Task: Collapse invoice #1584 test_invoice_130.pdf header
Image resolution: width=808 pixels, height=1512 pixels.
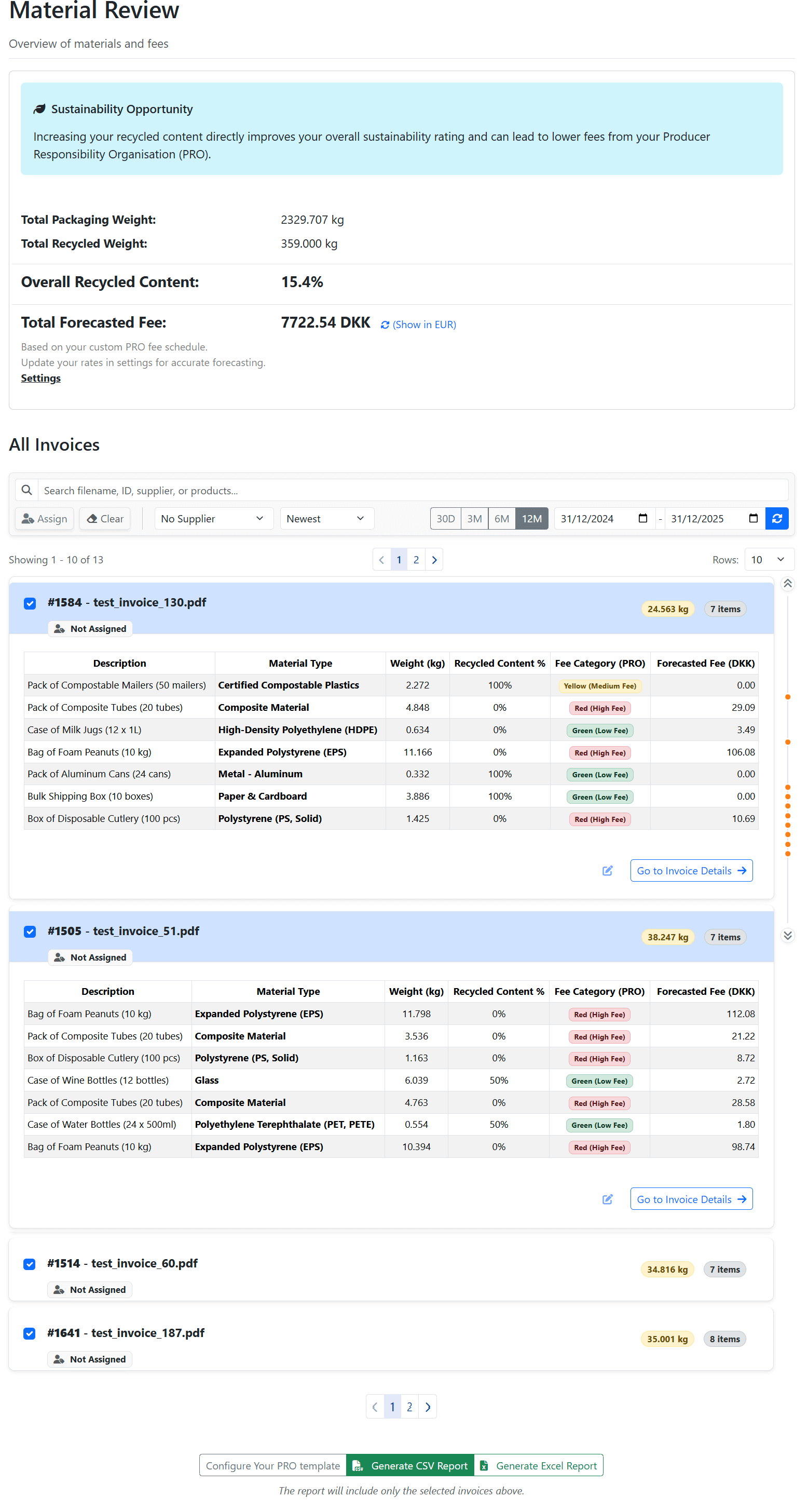Action: 391,609
